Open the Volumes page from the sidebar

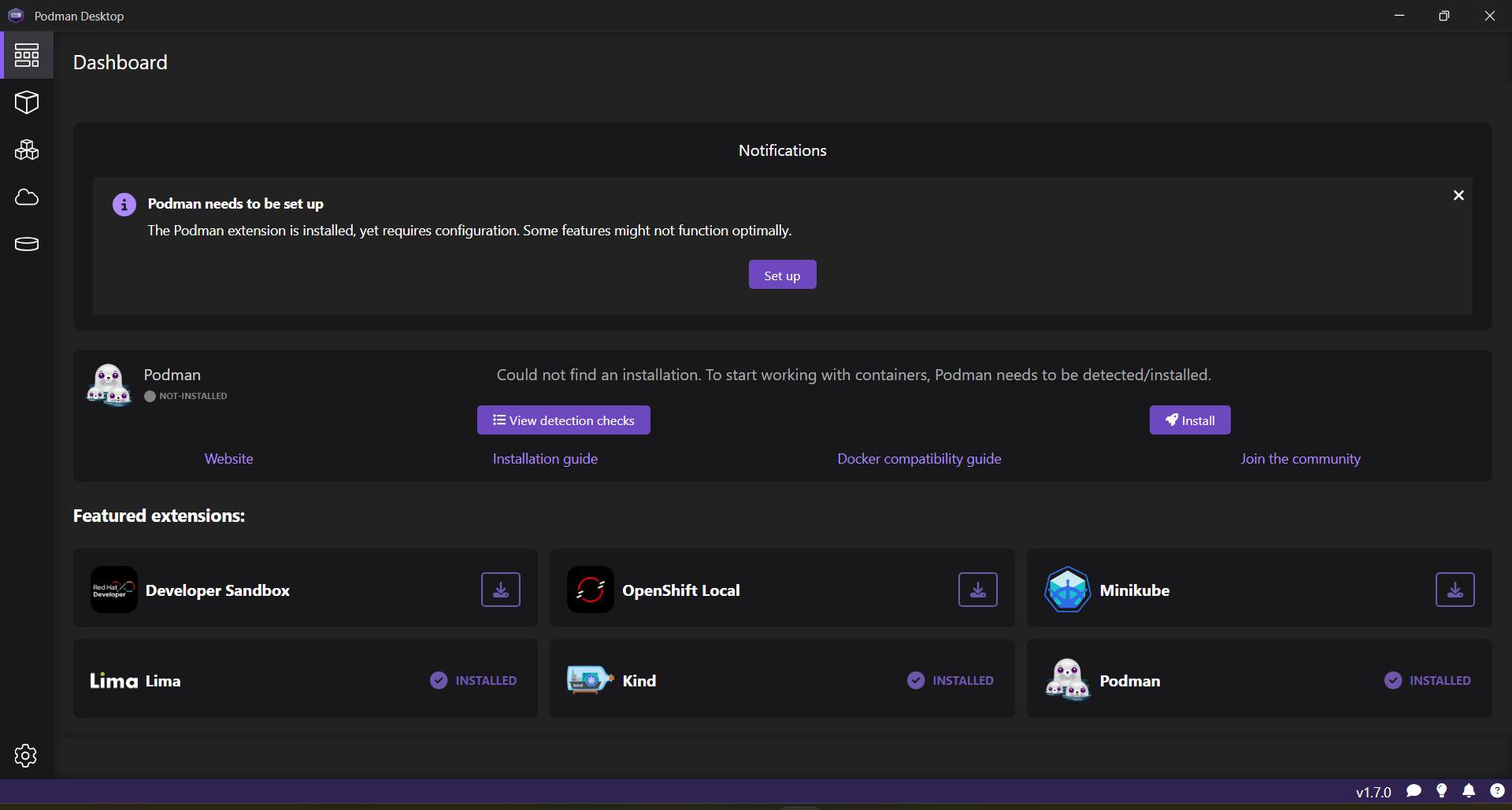27,244
